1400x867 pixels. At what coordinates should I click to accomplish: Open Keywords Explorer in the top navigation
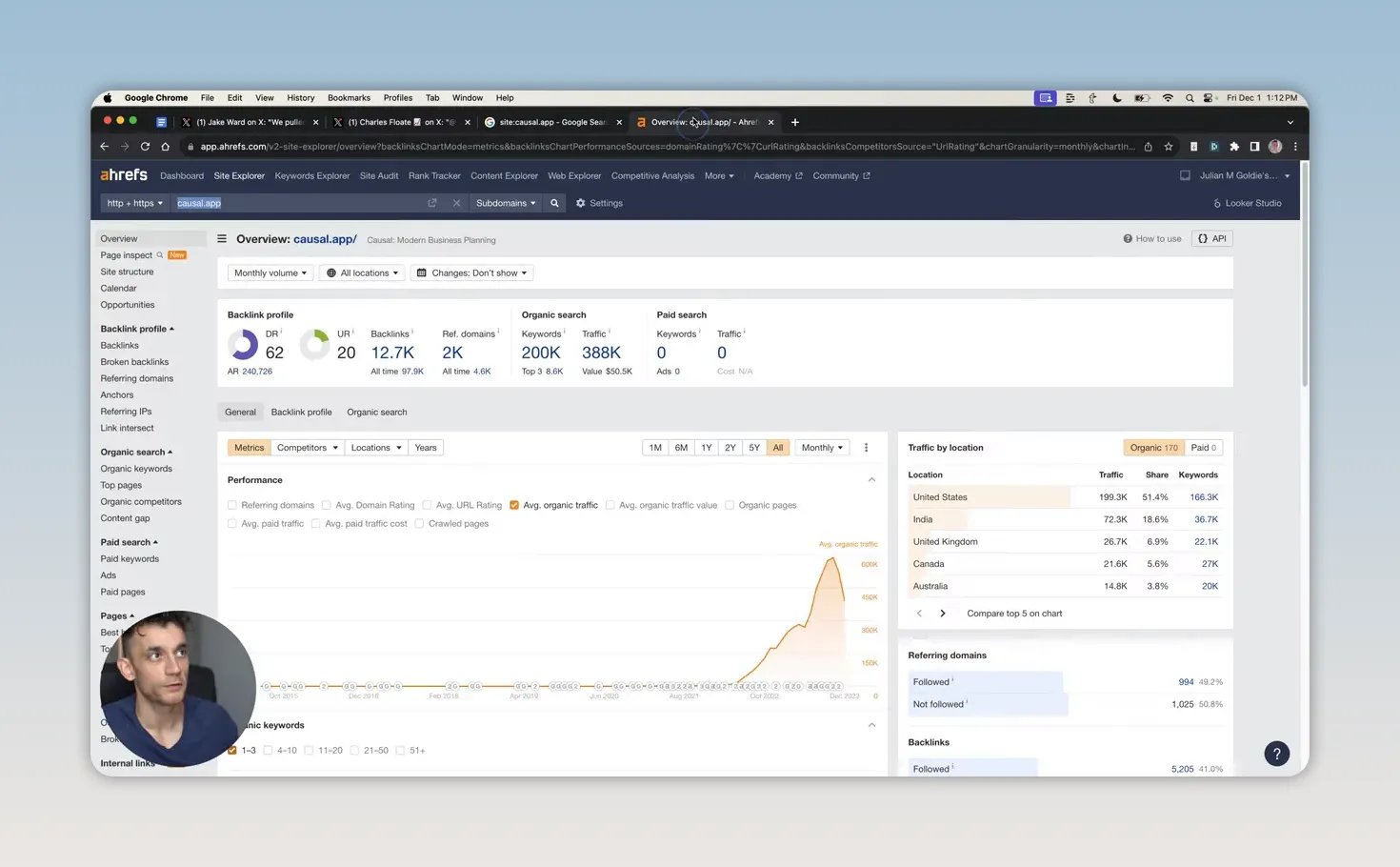pyautogui.click(x=312, y=176)
